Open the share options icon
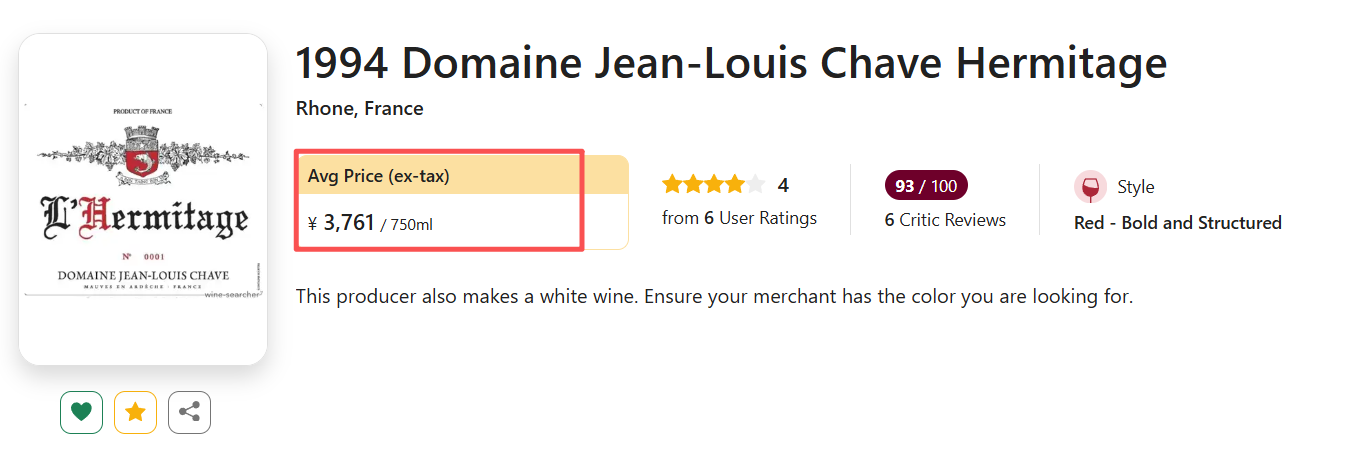This screenshot has width=1349, height=454. point(189,412)
